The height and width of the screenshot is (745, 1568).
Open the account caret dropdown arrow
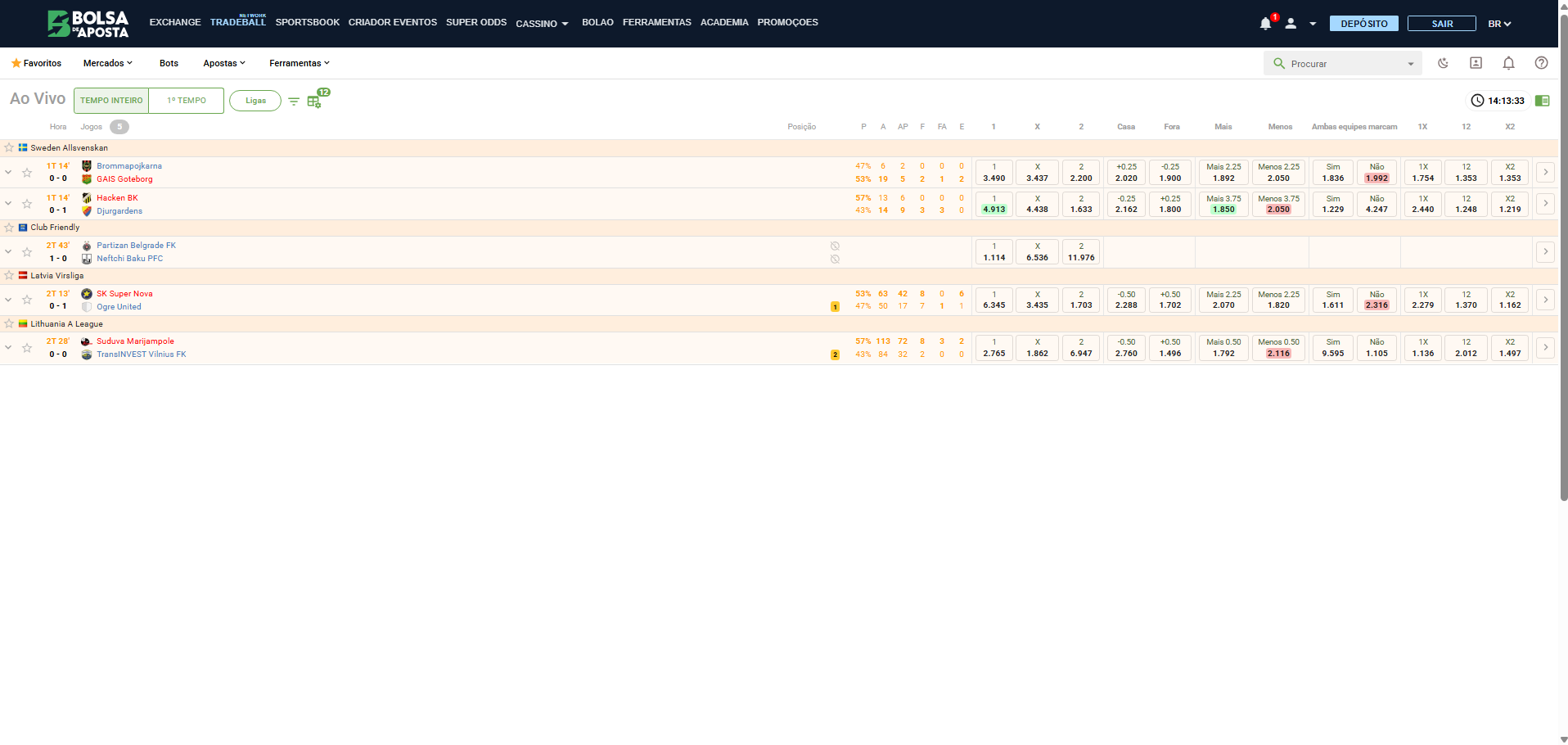click(1313, 24)
